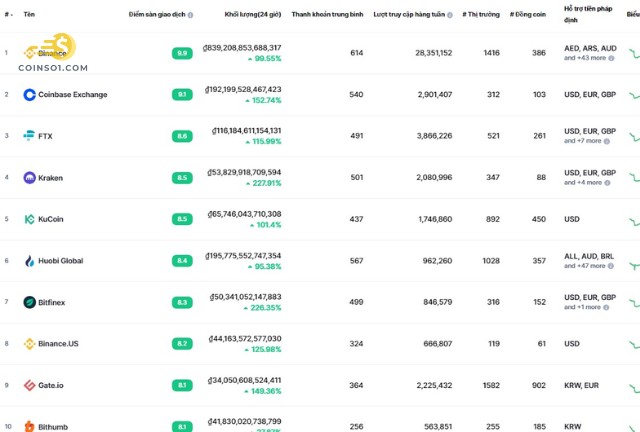Click Binance.US's 8.2 score badge
The image size is (640, 432).
pyautogui.click(x=182, y=344)
